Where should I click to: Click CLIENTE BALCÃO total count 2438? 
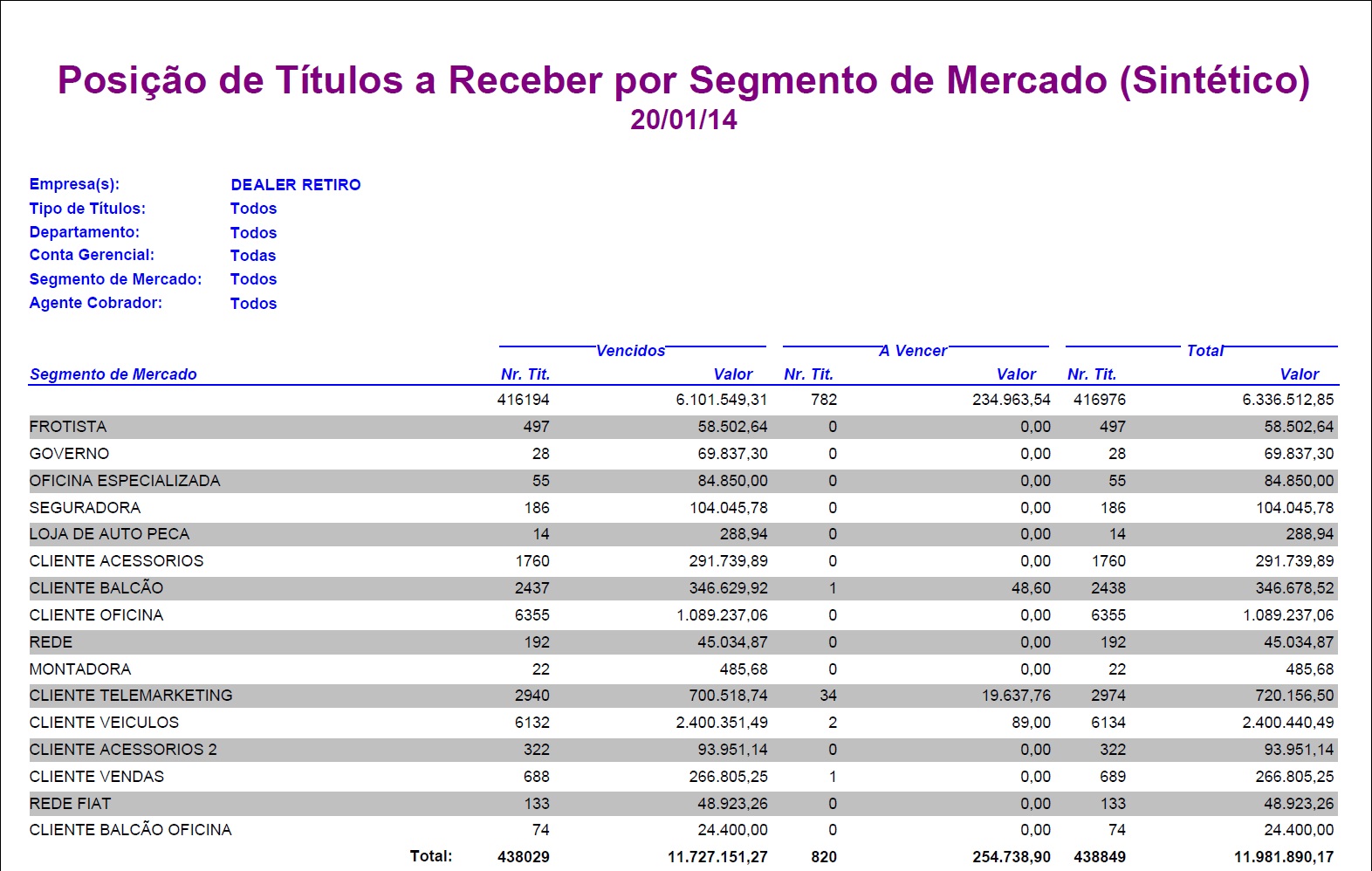[x=1108, y=588]
